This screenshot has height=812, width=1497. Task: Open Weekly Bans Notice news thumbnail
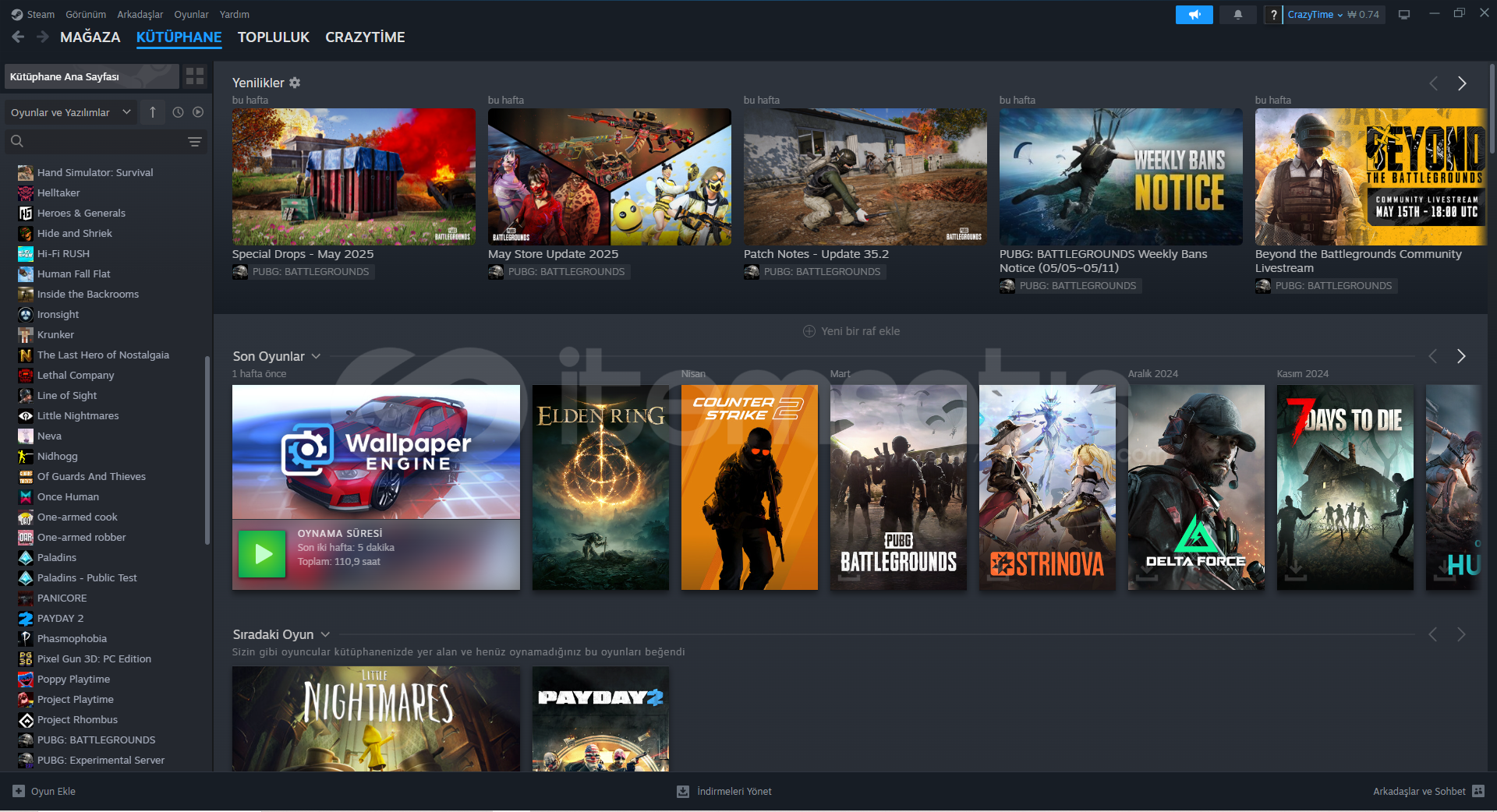[1121, 177]
